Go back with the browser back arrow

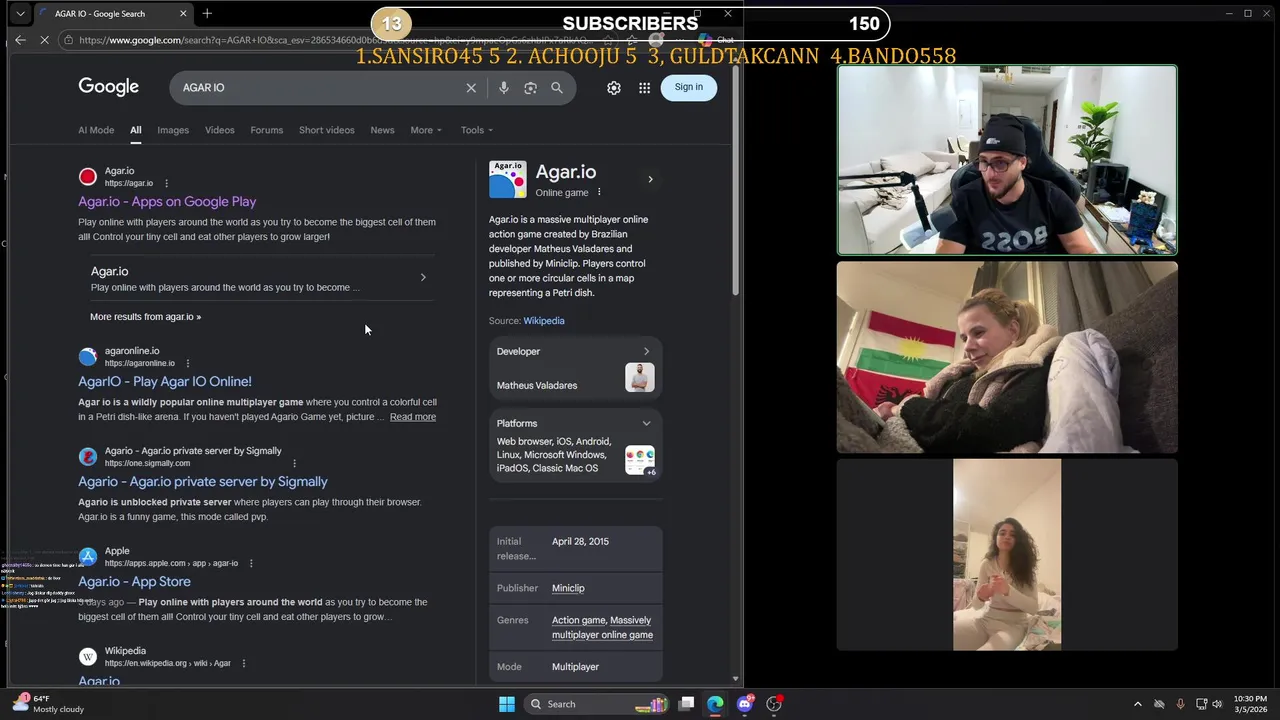[x=20, y=40]
